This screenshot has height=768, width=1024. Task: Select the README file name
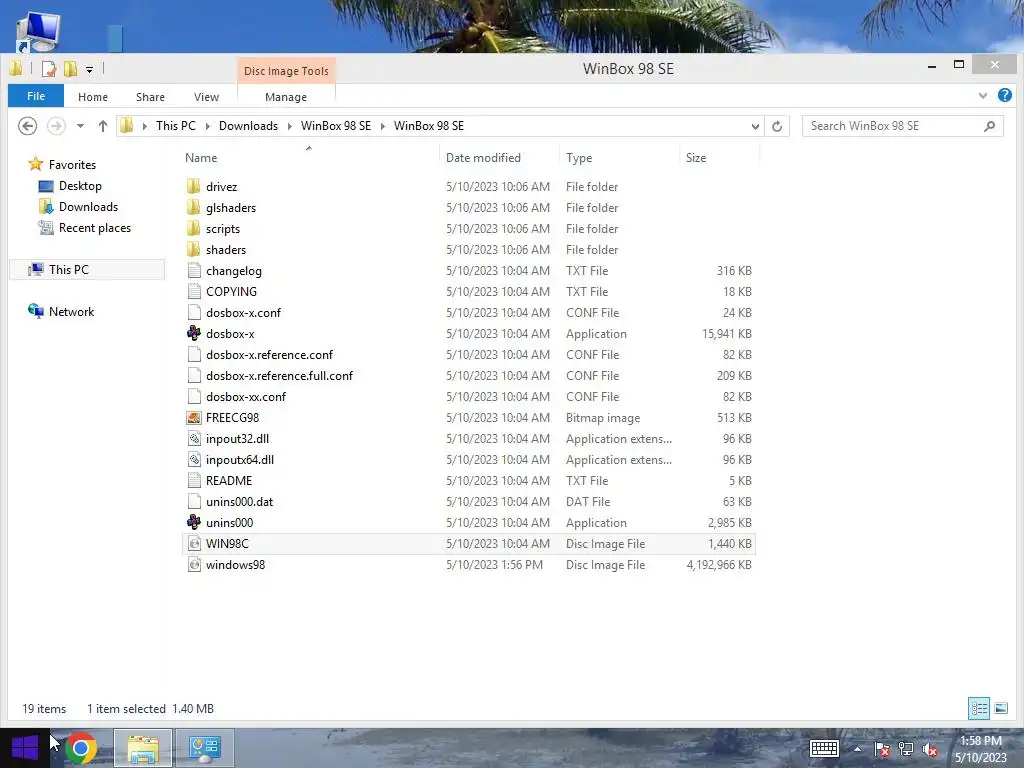tap(229, 481)
